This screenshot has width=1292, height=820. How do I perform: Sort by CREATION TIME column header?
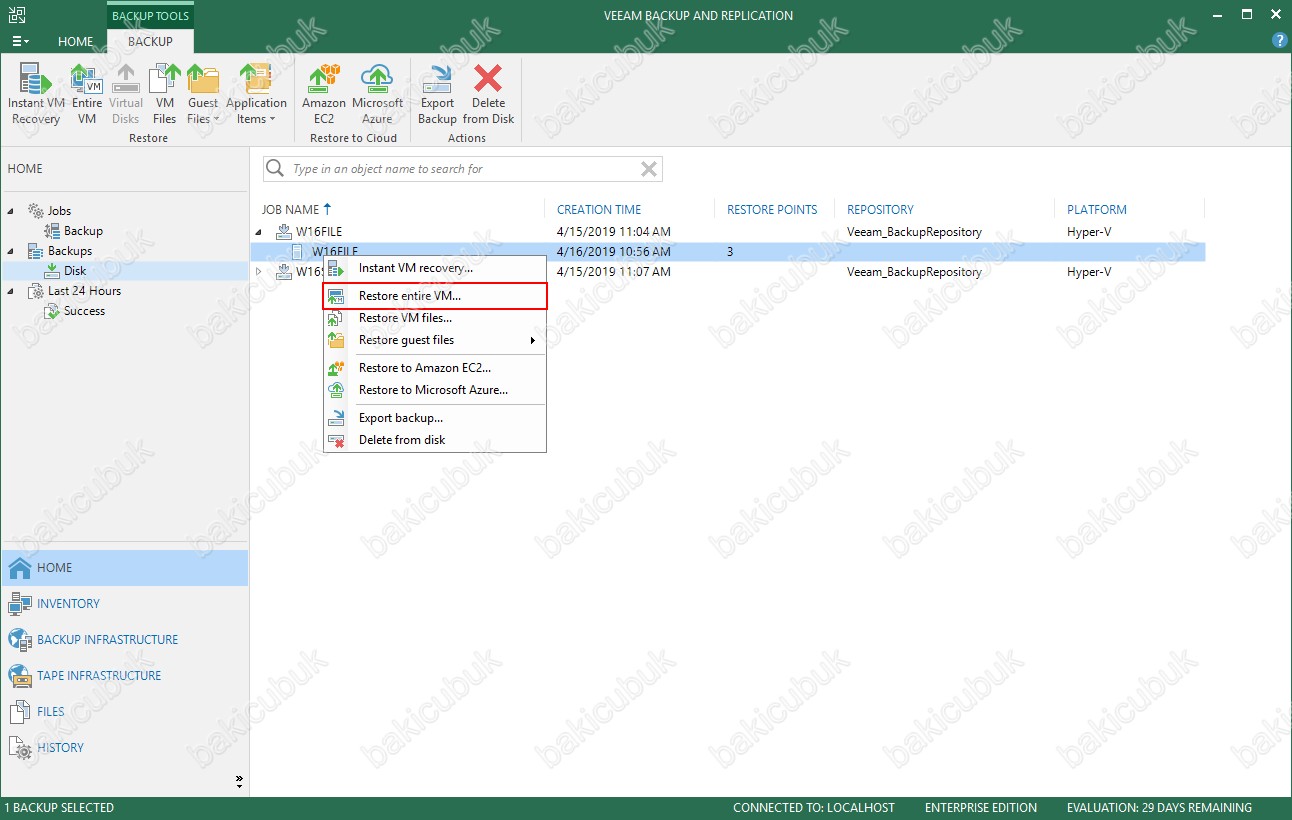599,210
